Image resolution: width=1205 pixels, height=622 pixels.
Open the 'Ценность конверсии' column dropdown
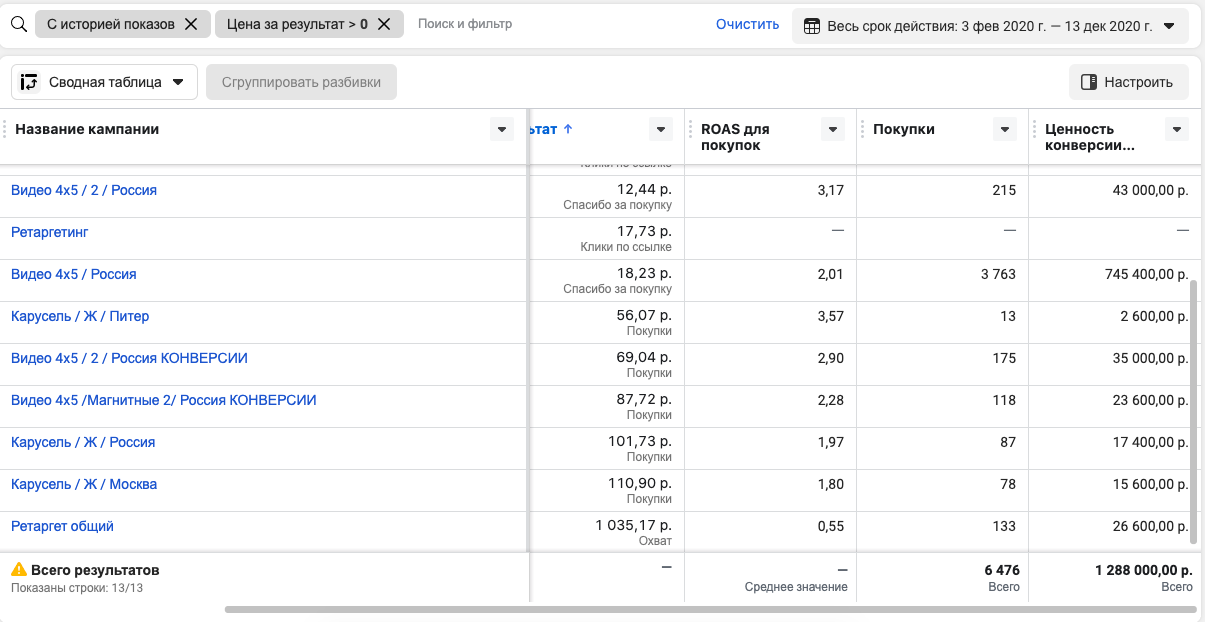[1176, 129]
